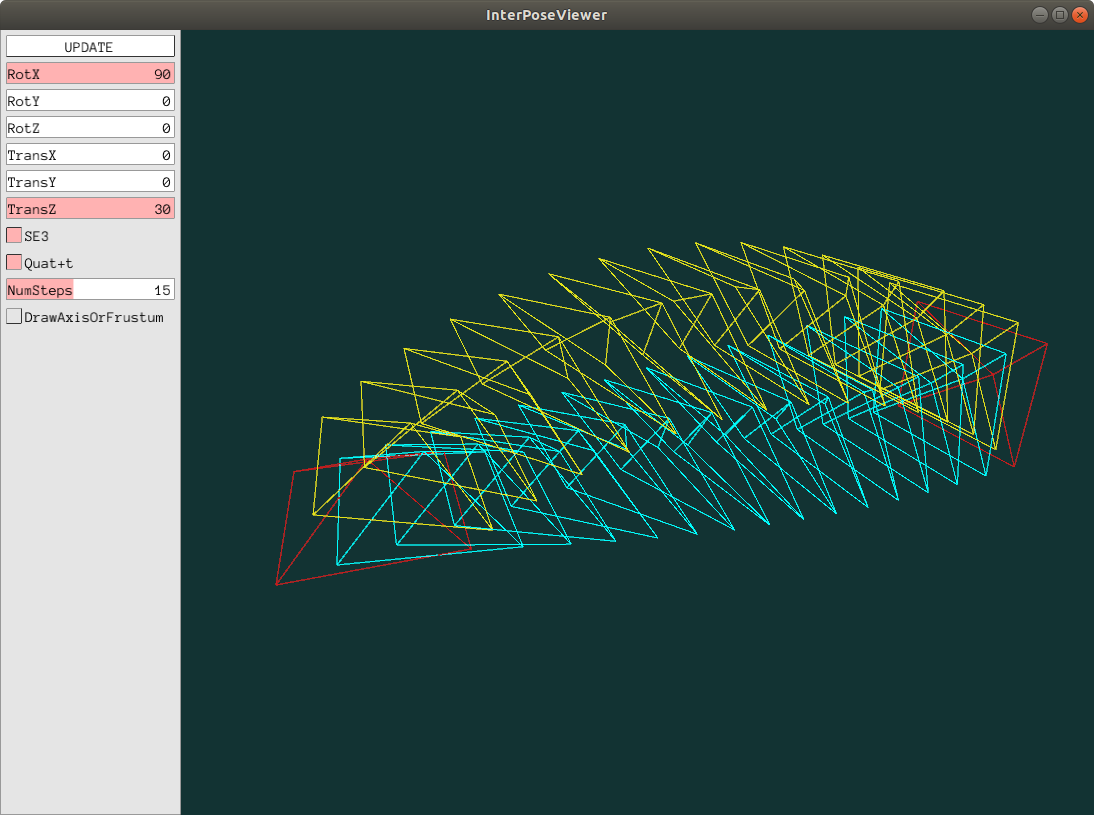Click the TransY slider bar
Viewport: 1094px width, 815px height.
(x=90, y=182)
